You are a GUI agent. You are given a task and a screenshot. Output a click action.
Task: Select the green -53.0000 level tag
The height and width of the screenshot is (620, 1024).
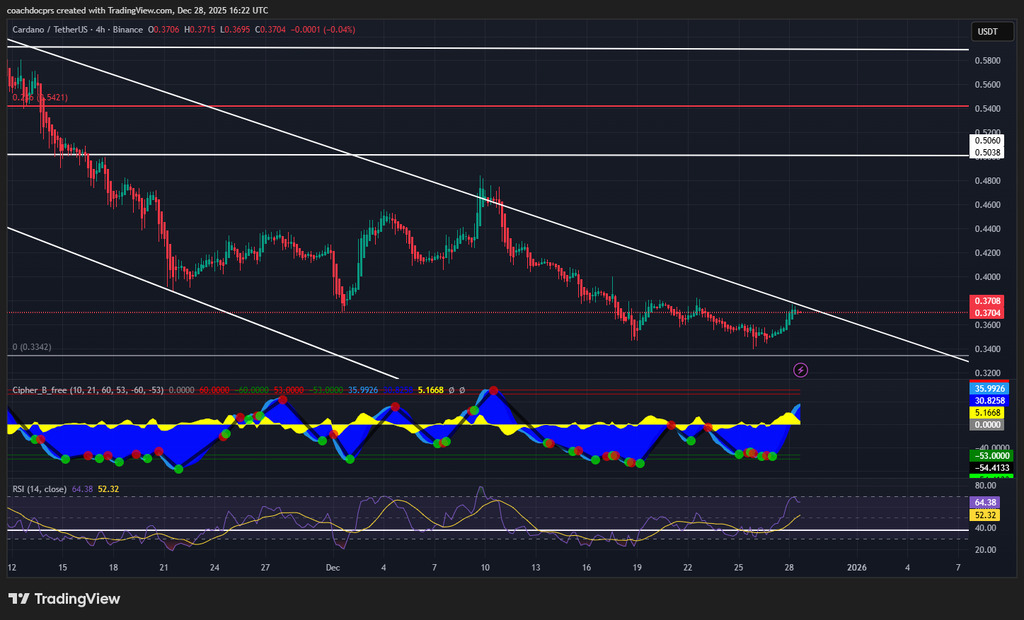pyautogui.click(x=987, y=455)
